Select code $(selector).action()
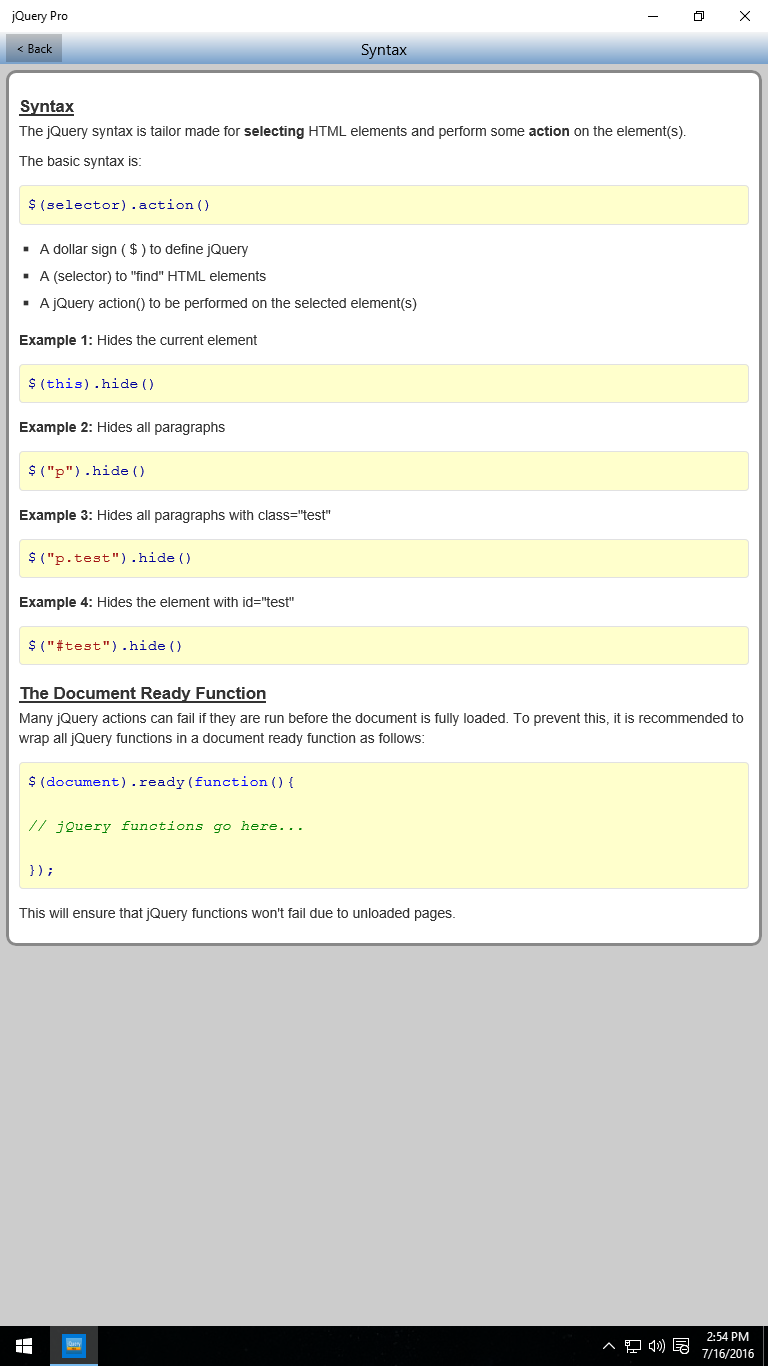This screenshot has height=1366, width=768. click(119, 205)
